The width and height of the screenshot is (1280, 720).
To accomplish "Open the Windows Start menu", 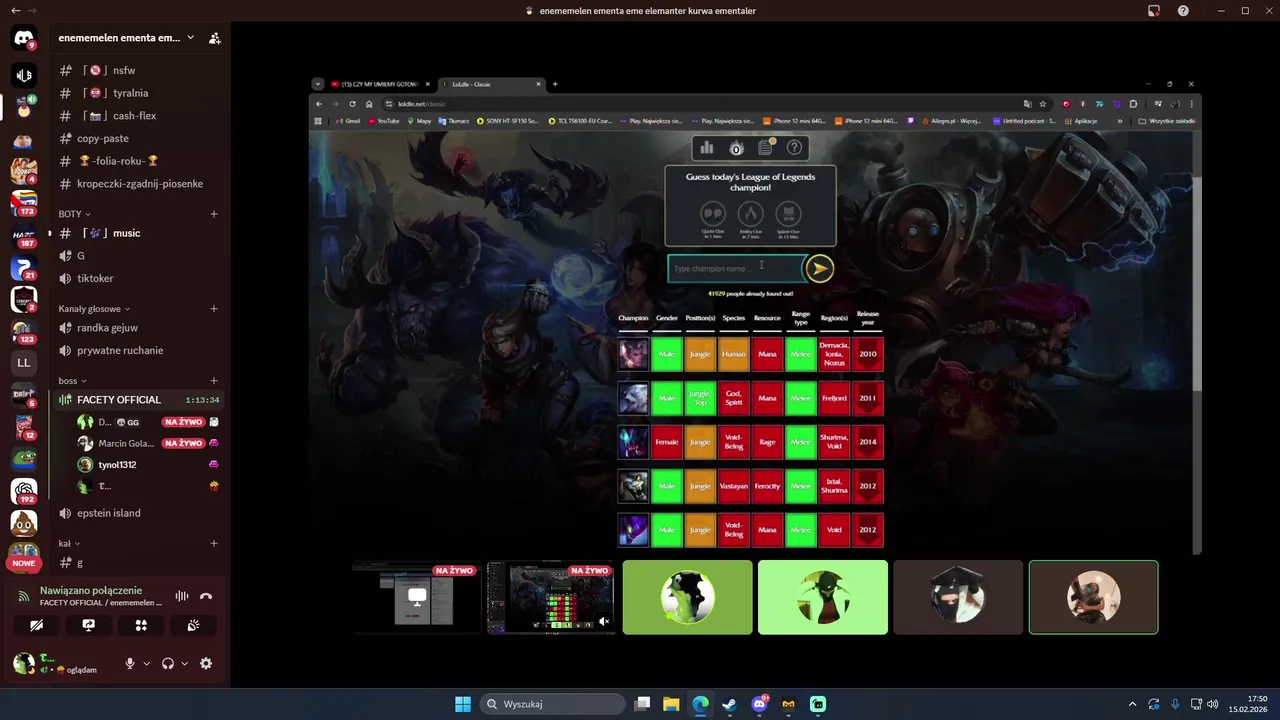I will pos(463,704).
